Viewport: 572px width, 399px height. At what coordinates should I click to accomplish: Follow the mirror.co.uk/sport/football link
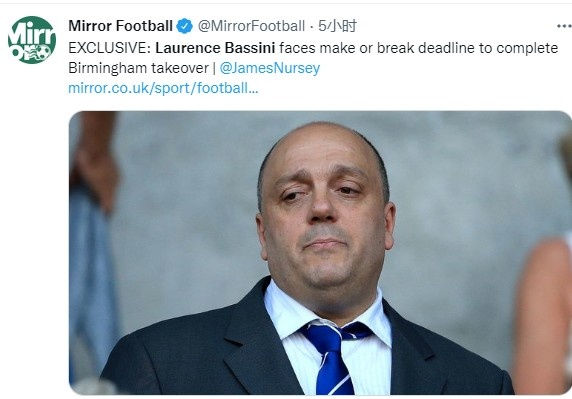pos(163,88)
